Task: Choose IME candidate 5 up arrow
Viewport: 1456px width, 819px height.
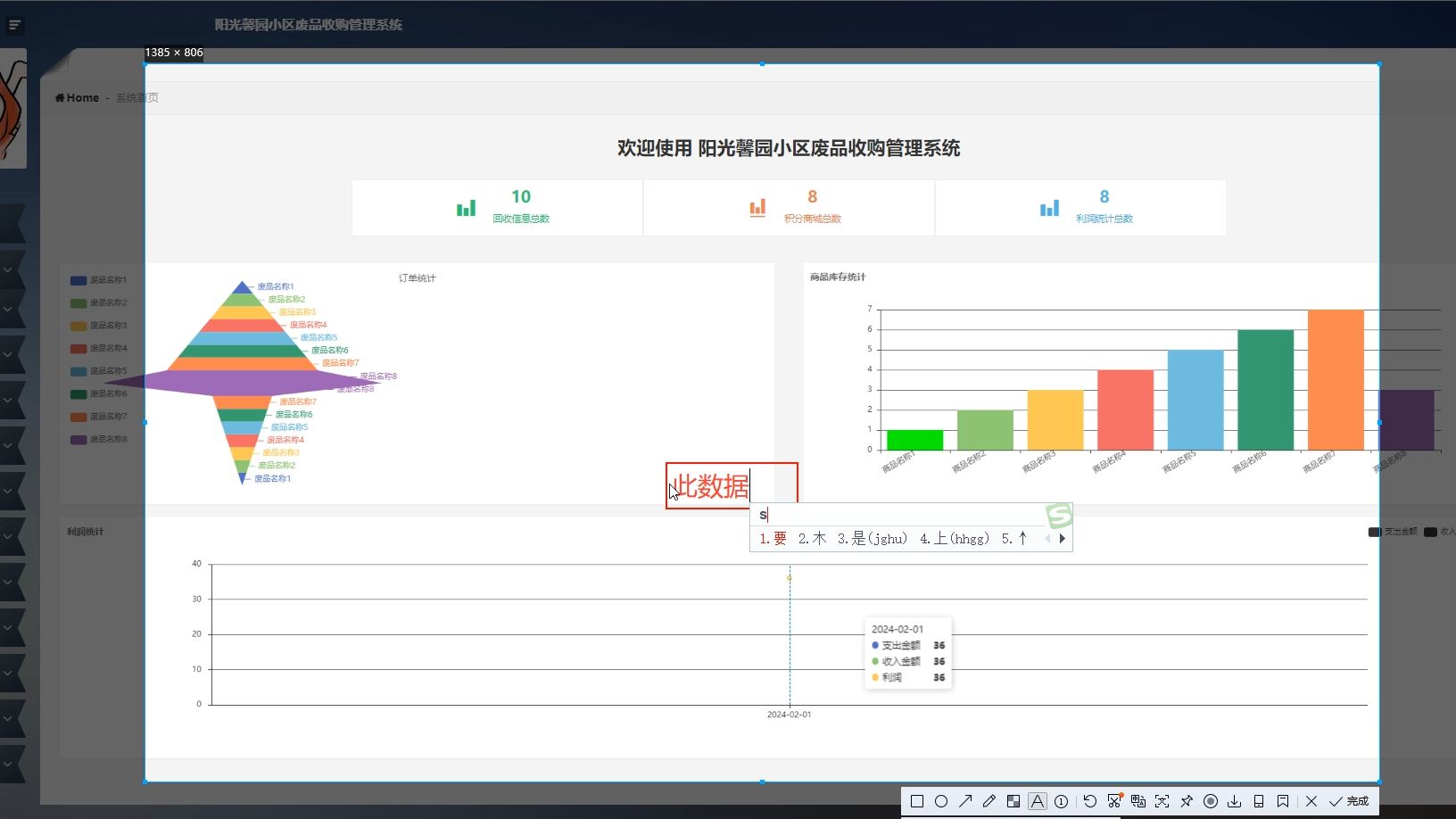Action: pos(1014,539)
